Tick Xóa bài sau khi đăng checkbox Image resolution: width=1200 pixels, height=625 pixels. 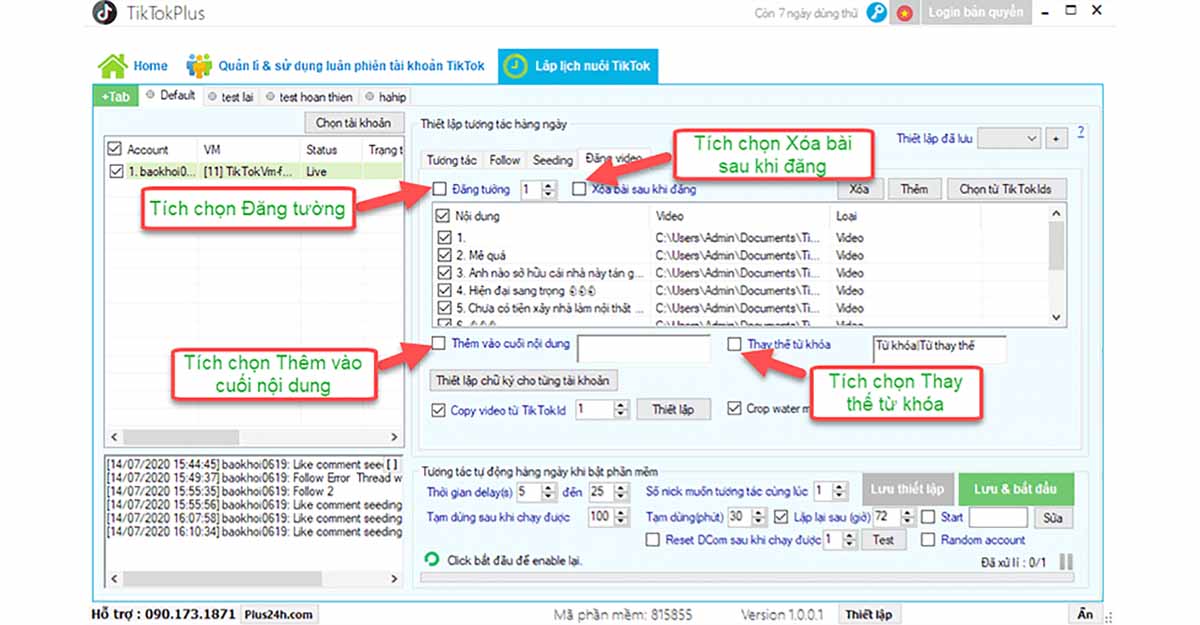[579, 189]
